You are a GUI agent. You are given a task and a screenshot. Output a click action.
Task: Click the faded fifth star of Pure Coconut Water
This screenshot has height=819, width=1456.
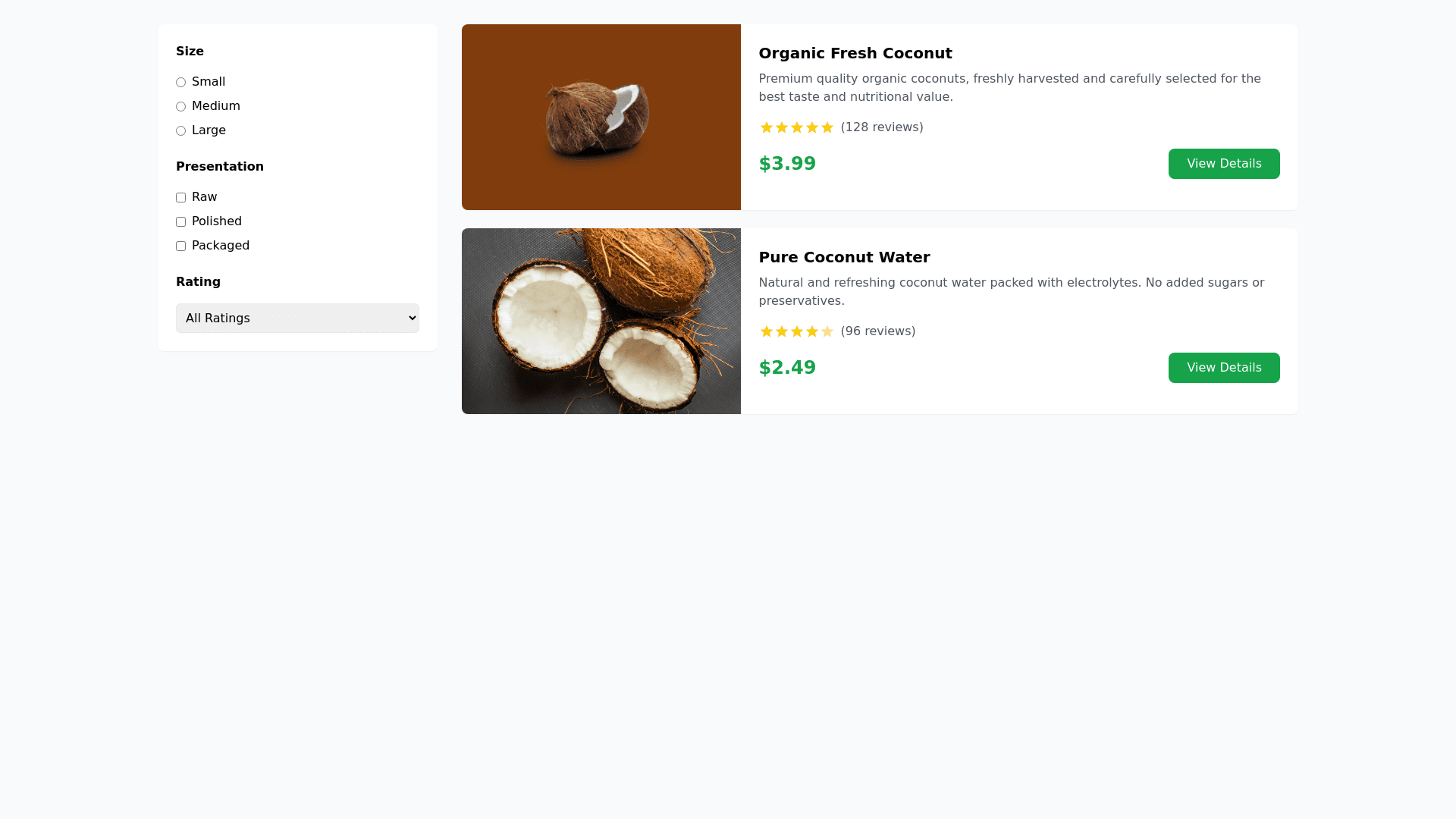827,331
